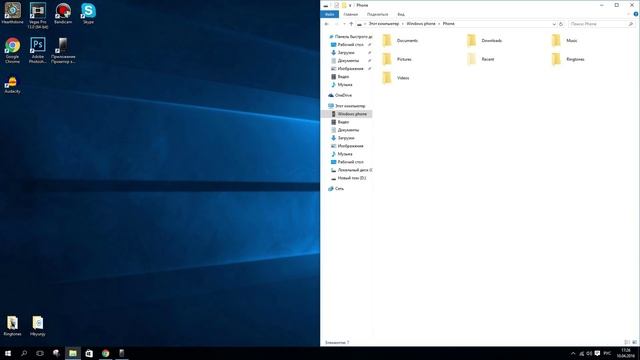Open Task View from the taskbar

[x=40, y=353]
